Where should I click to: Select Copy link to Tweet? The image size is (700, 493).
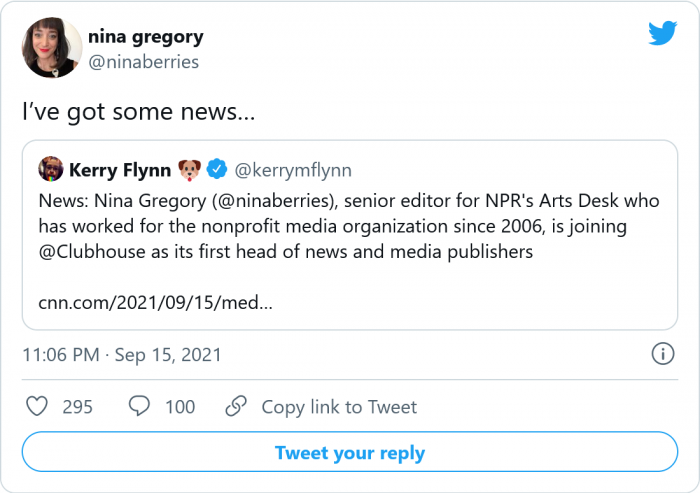[339, 407]
